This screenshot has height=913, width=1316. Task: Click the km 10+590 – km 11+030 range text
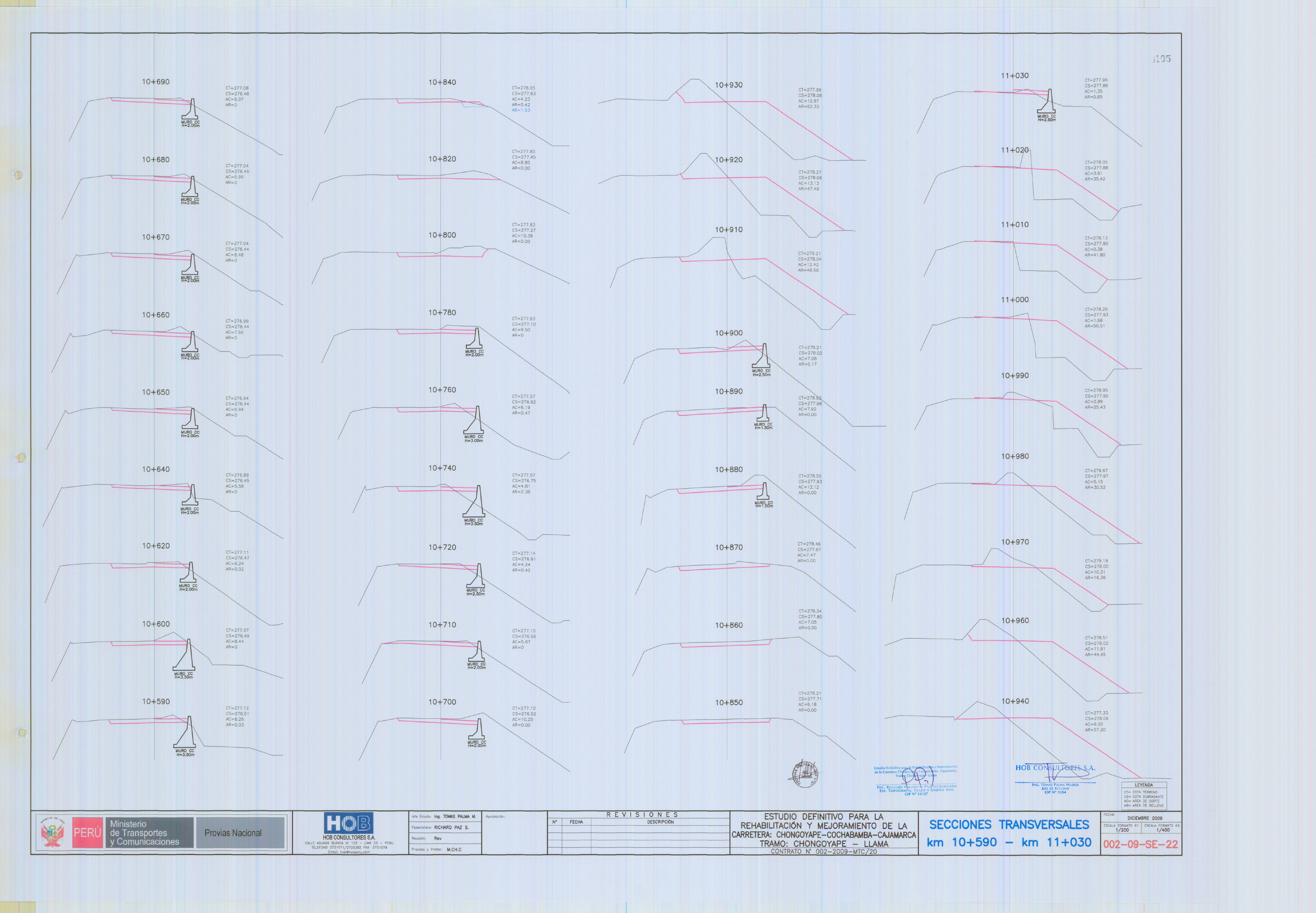[1009, 842]
